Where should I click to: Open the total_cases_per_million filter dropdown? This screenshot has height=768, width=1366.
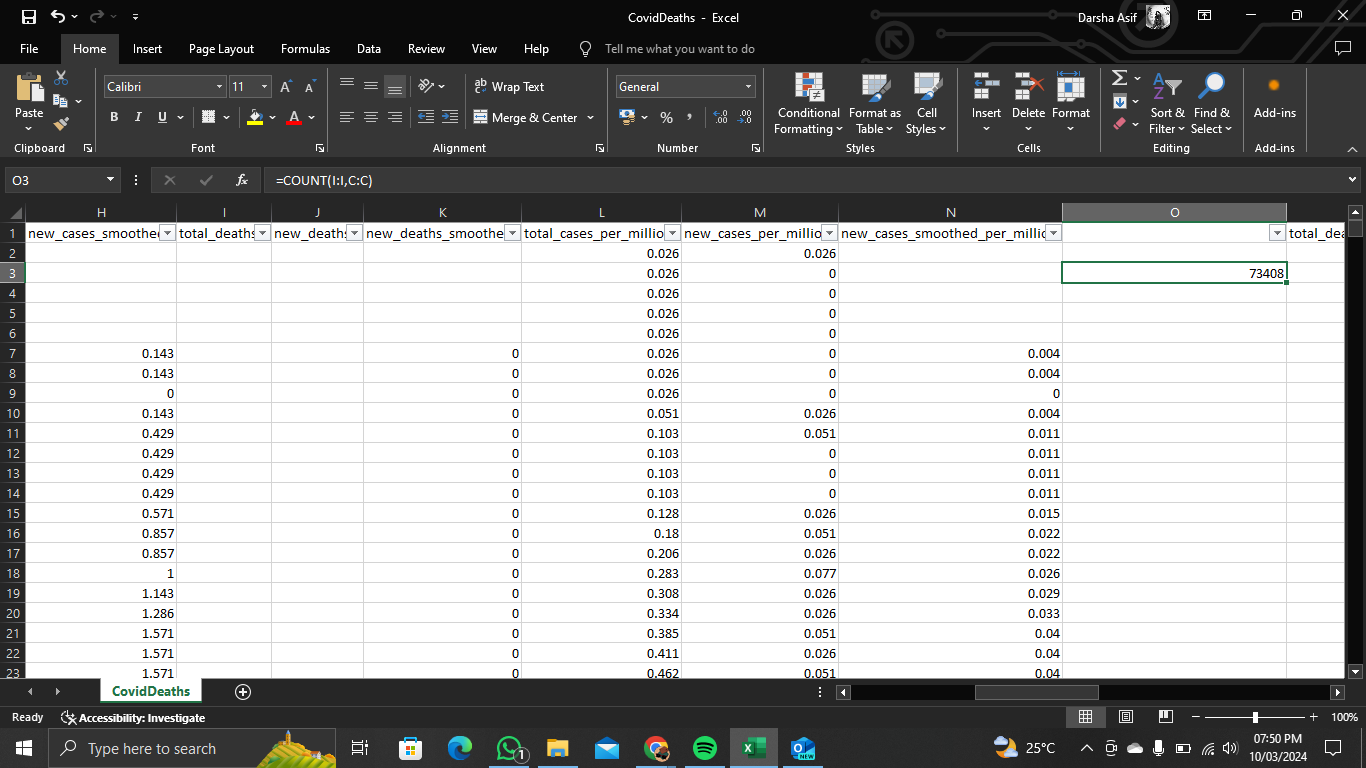coord(672,233)
